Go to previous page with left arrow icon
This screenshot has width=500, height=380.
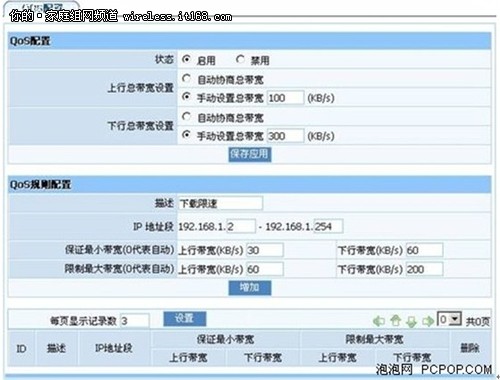[x=379, y=321]
